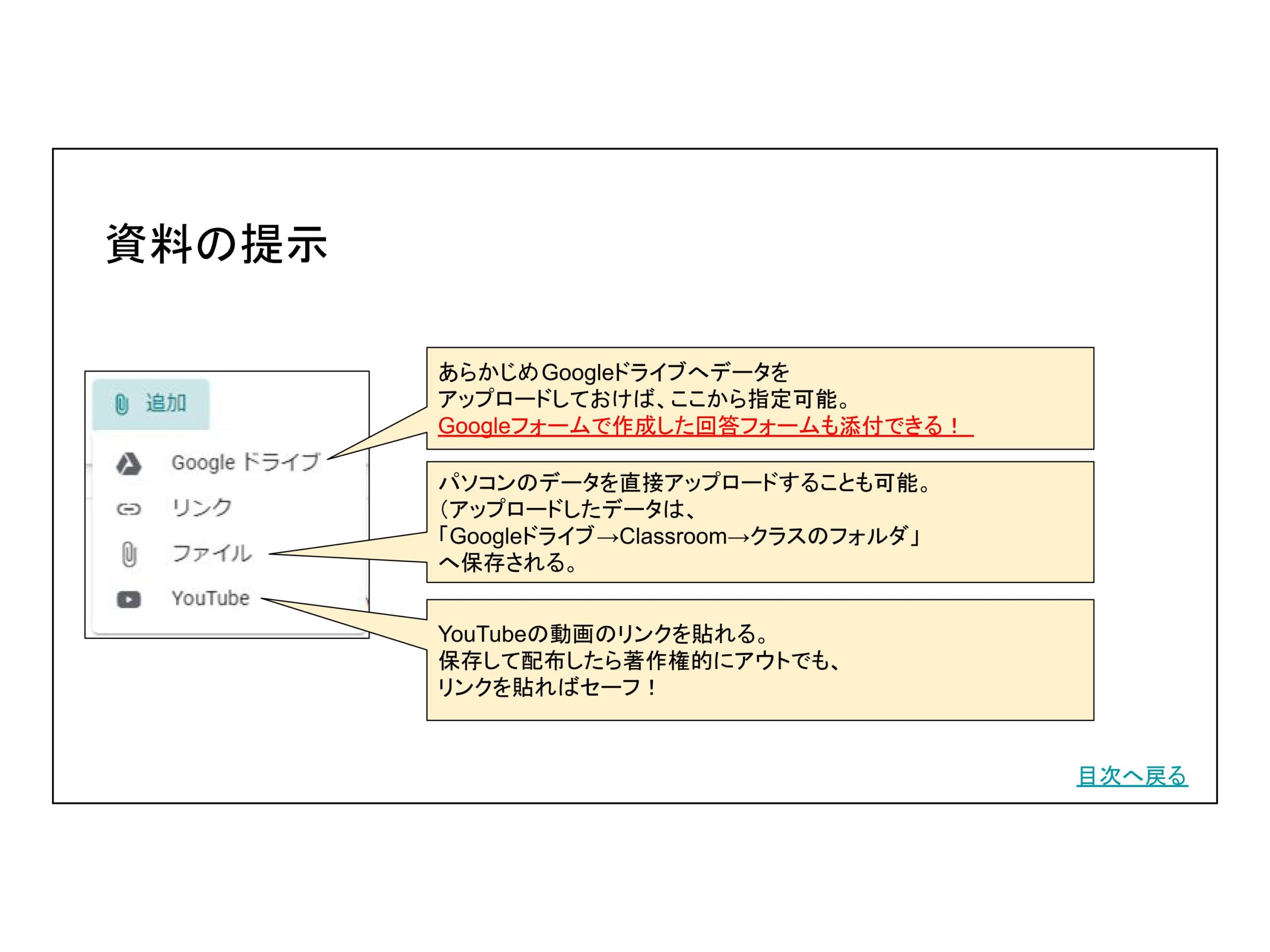Click the line アップロードしておけば、ここから指定可能。
Screen dimensions: 1270x952
643,399
